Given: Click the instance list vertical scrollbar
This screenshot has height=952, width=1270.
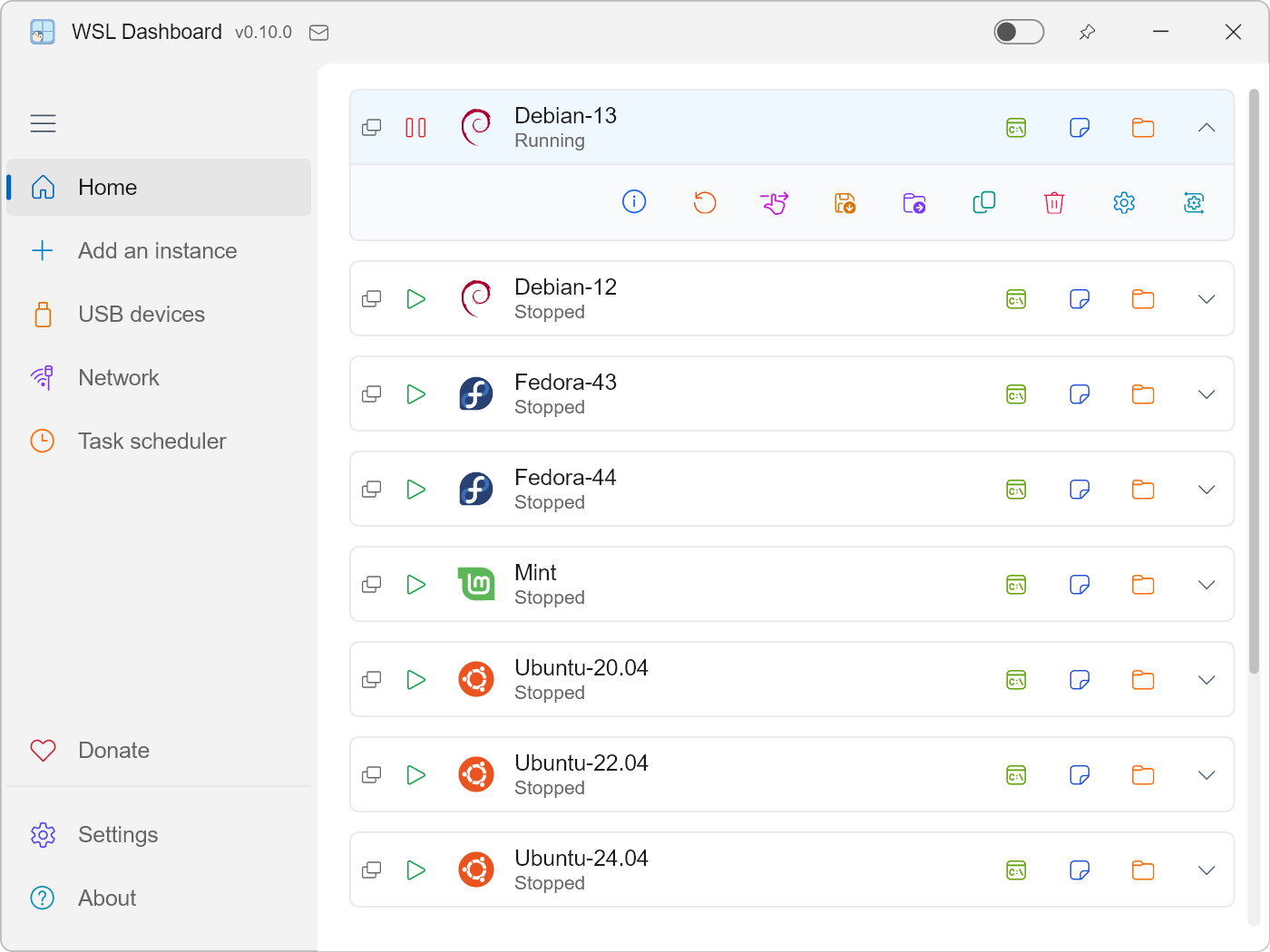Looking at the screenshot, I should (x=1254, y=381).
